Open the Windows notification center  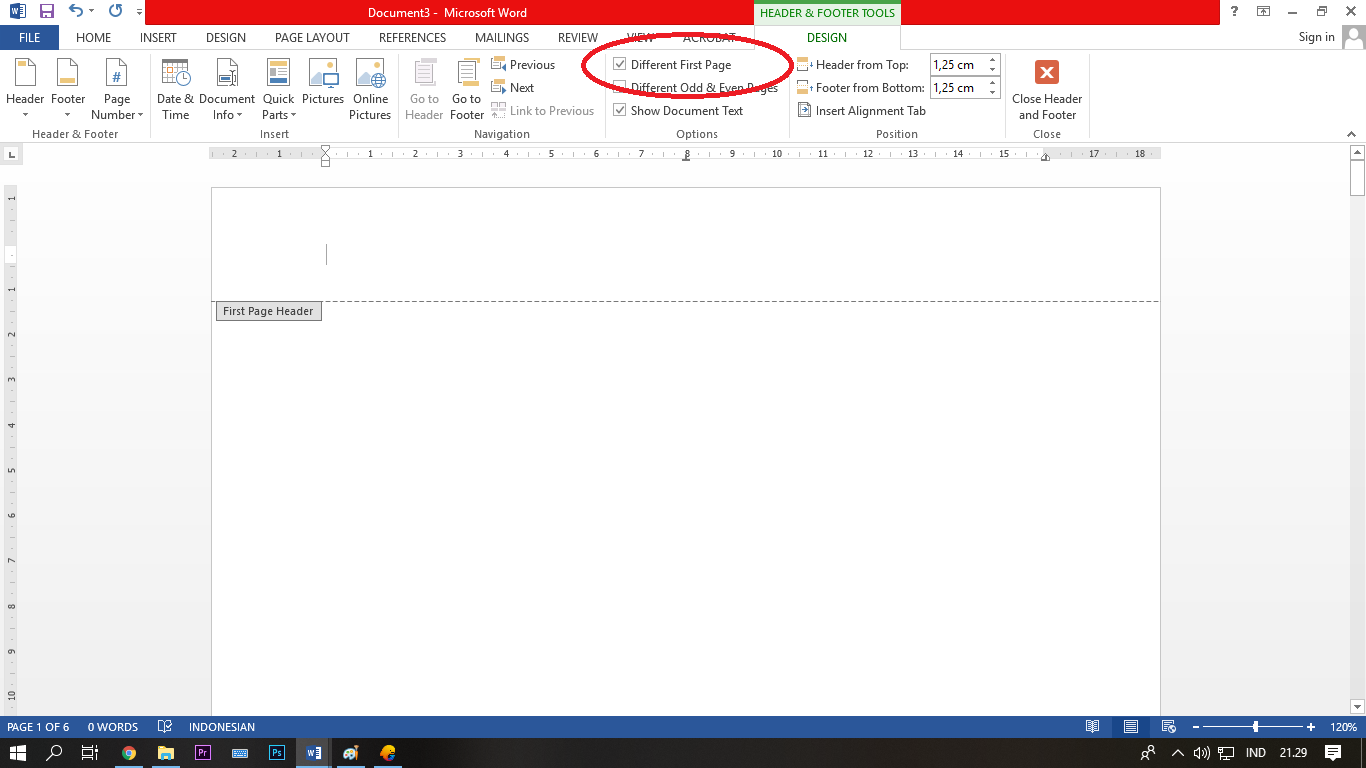pyautogui.click(x=1333, y=753)
